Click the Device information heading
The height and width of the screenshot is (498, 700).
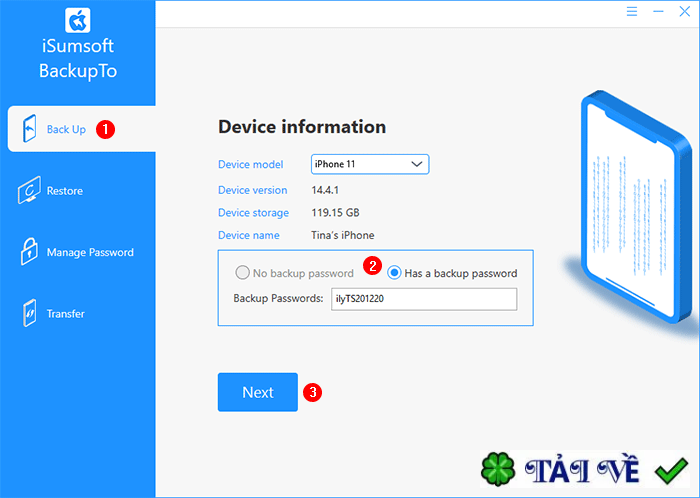pyautogui.click(x=302, y=127)
